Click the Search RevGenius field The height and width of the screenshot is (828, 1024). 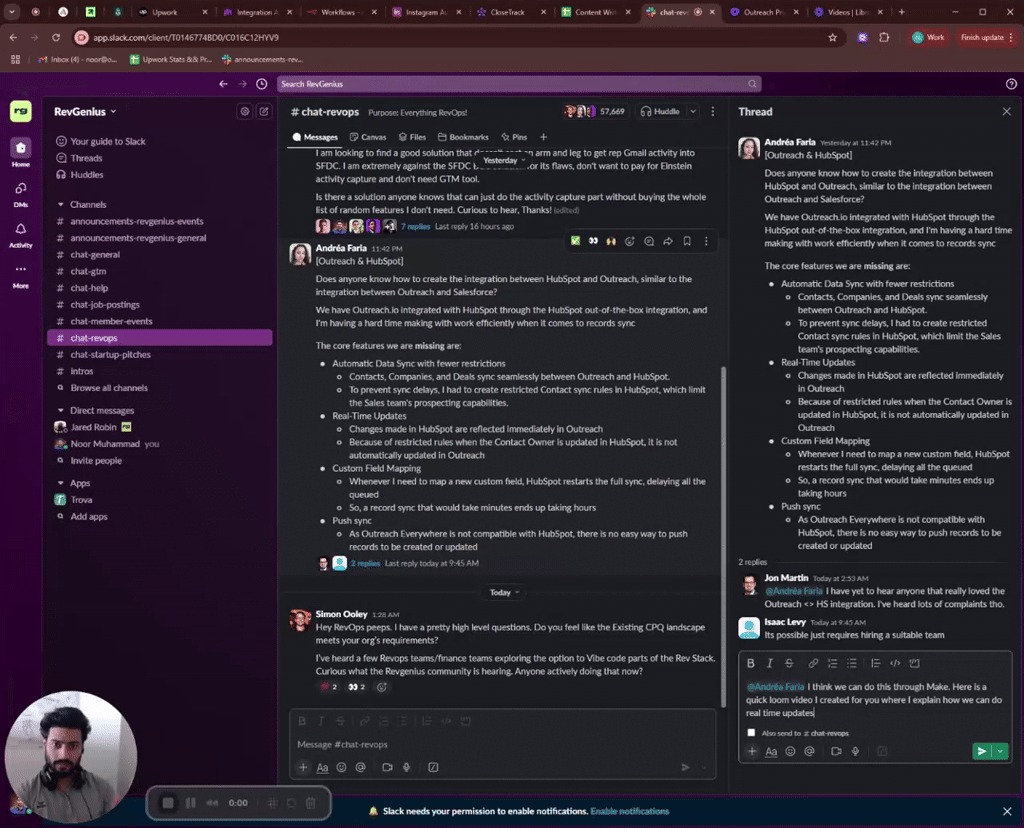(x=517, y=84)
